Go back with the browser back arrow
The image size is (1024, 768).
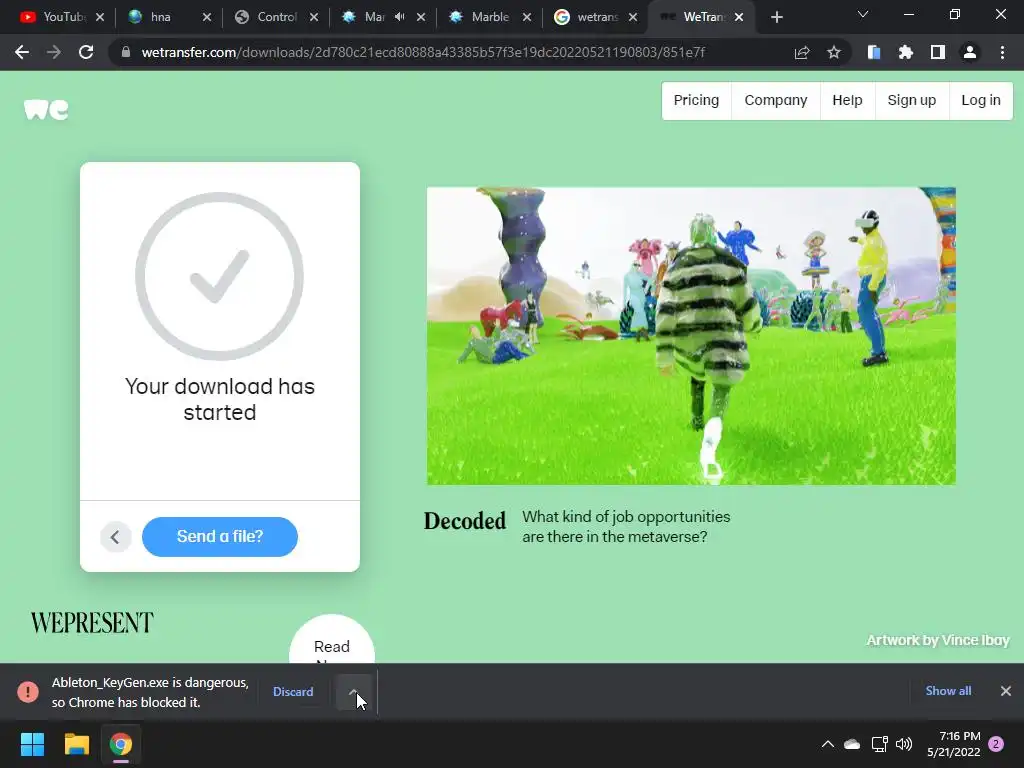pos(22,52)
